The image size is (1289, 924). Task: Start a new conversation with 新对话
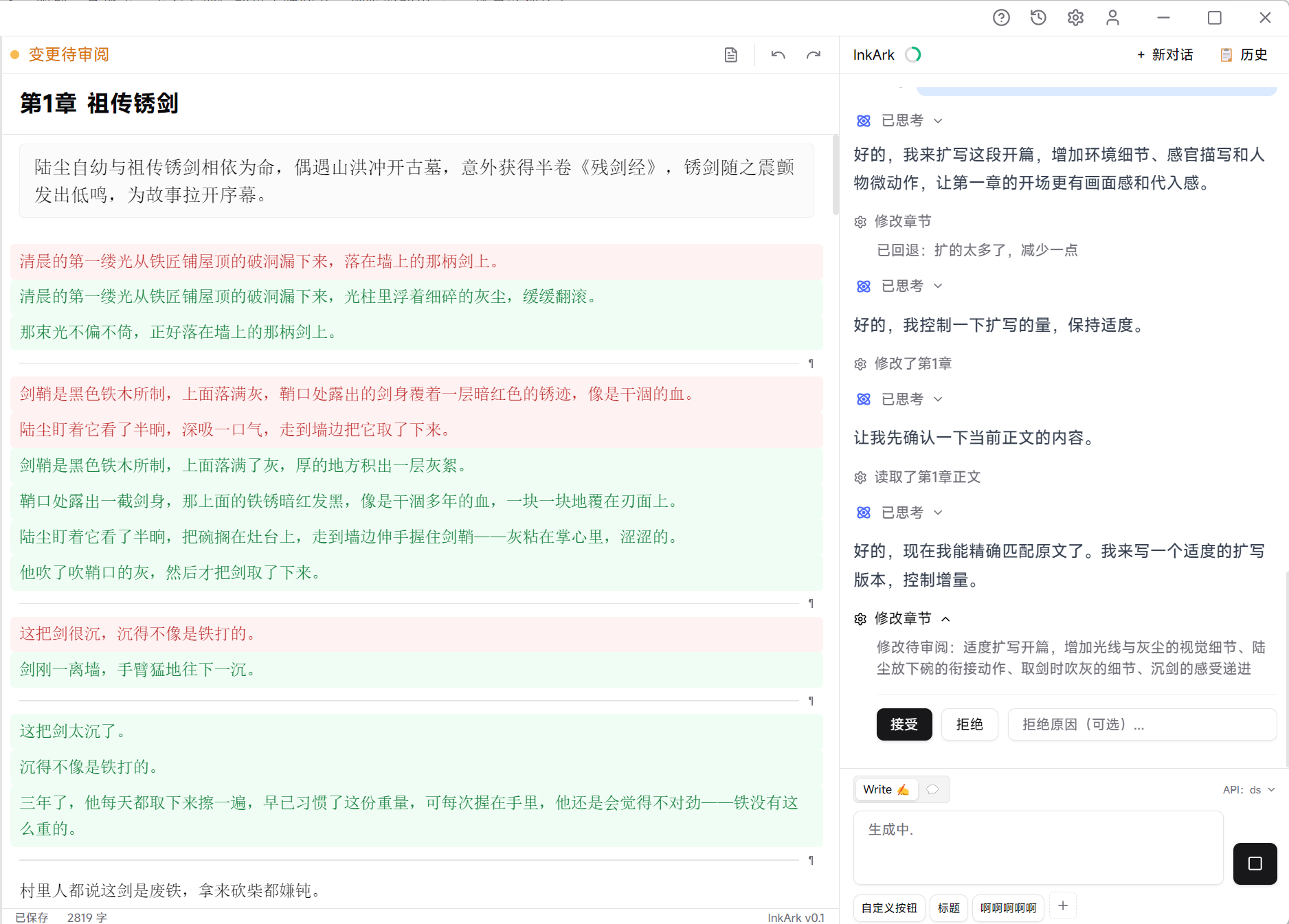pos(1164,54)
